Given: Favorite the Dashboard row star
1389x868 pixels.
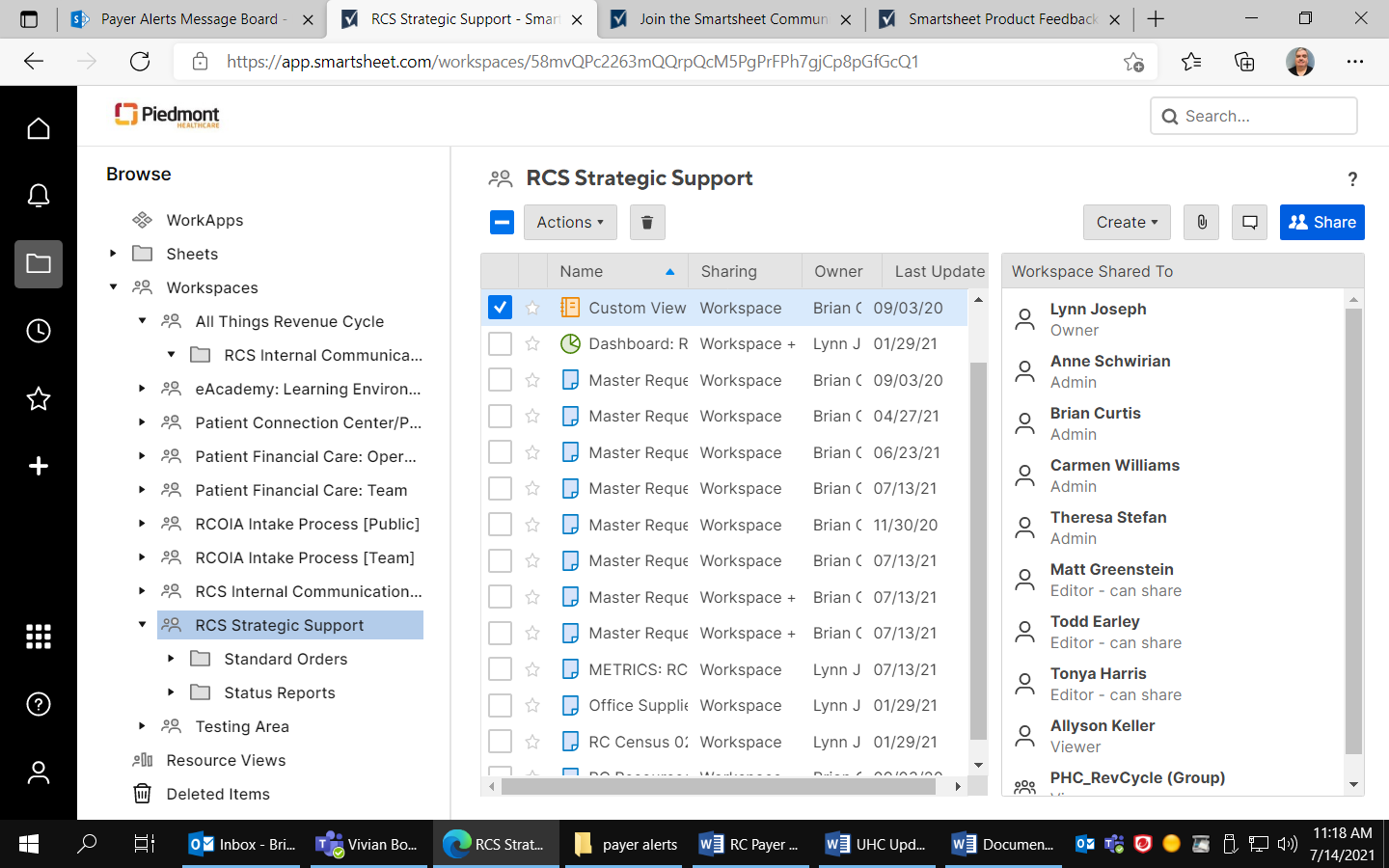Looking at the screenshot, I should click(x=532, y=343).
